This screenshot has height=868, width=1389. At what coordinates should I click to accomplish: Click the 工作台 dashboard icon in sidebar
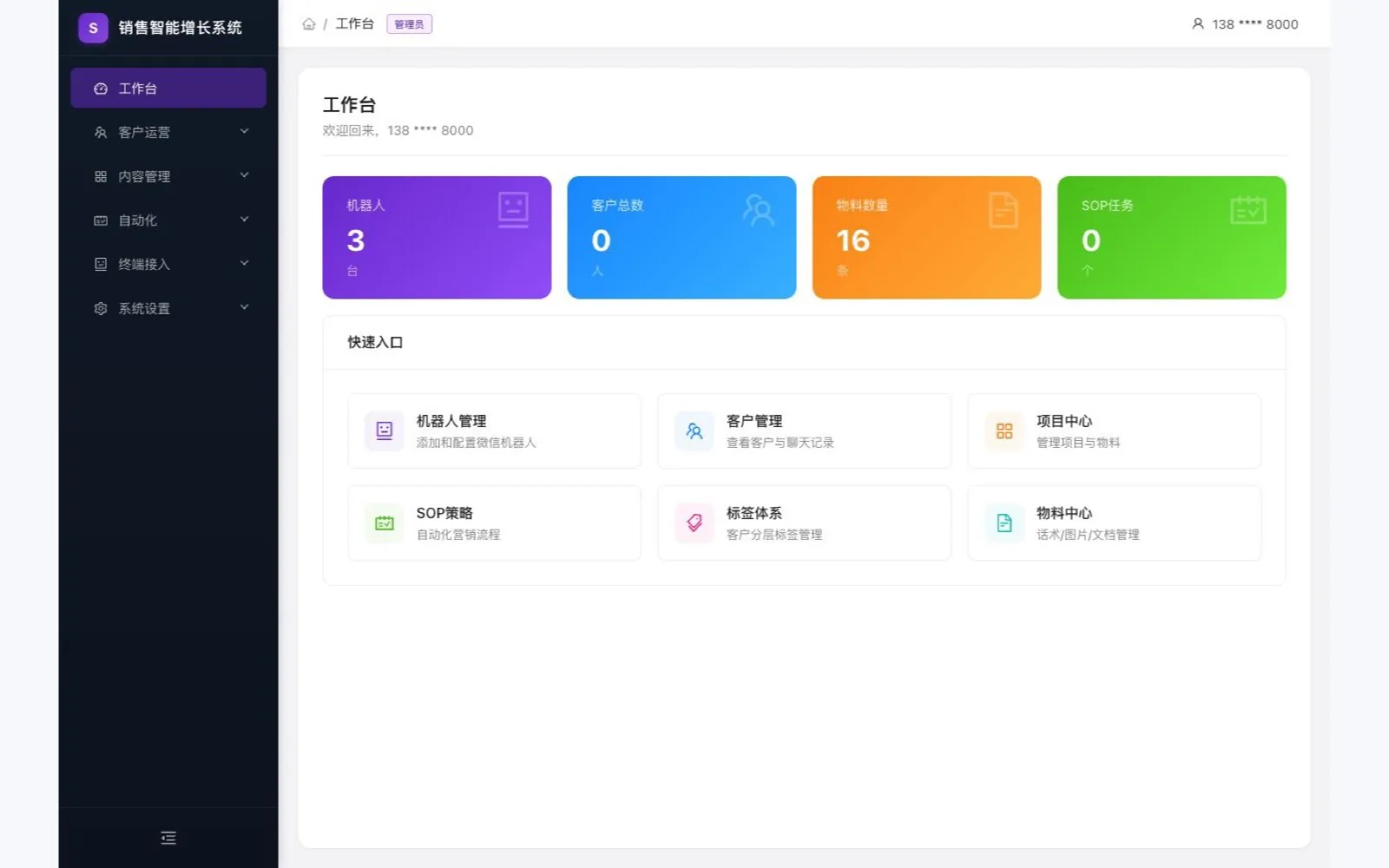[101, 89]
